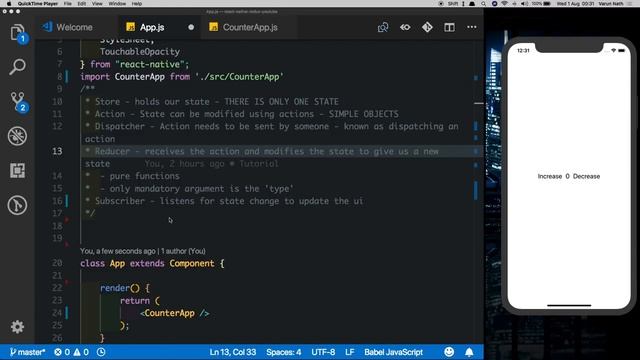Click the 'TouchableOpacity' text on line 6
The width and height of the screenshot is (640, 360).
pyautogui.click(x=140, y=52)
